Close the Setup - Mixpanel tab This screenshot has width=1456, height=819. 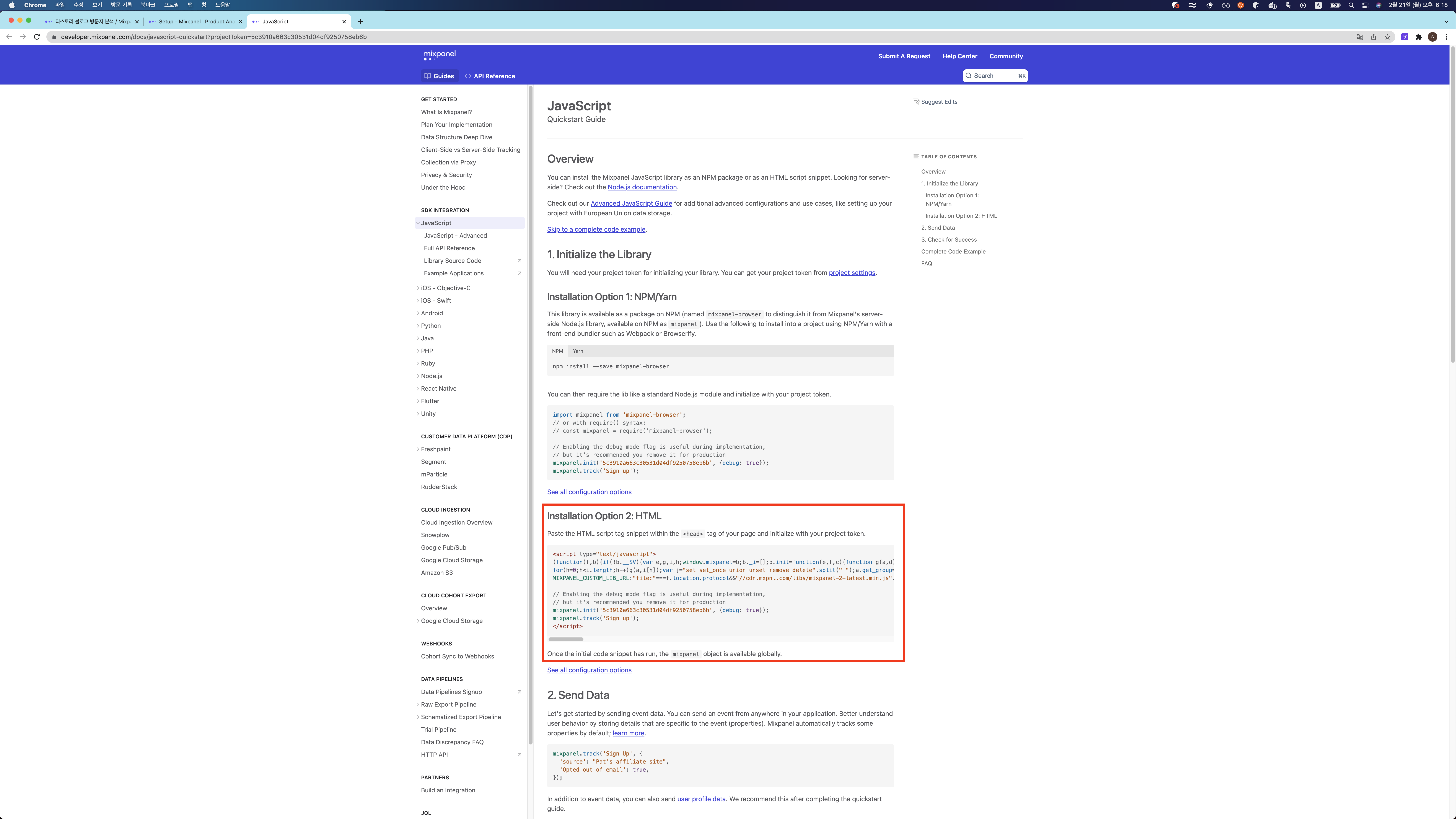coord(240,21)
